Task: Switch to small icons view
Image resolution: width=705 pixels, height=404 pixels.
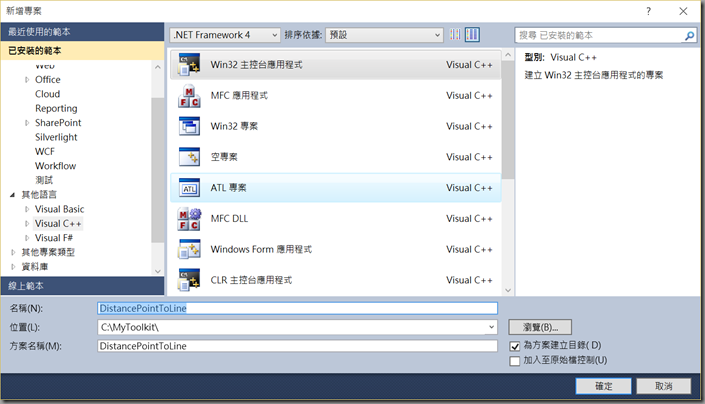Action: point(455,35)
